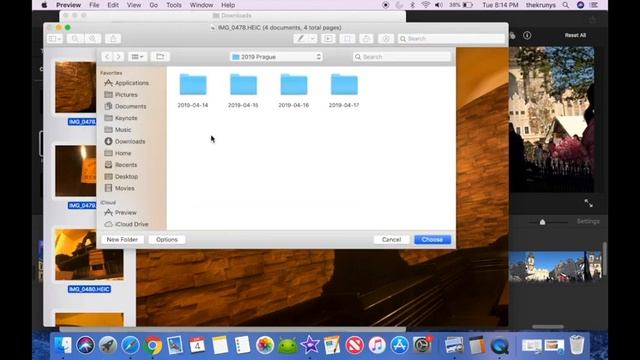The width and height of the screenshot is (640, 360).
Task: Click the Preview window toolbar search field
Action: [451, 38]
